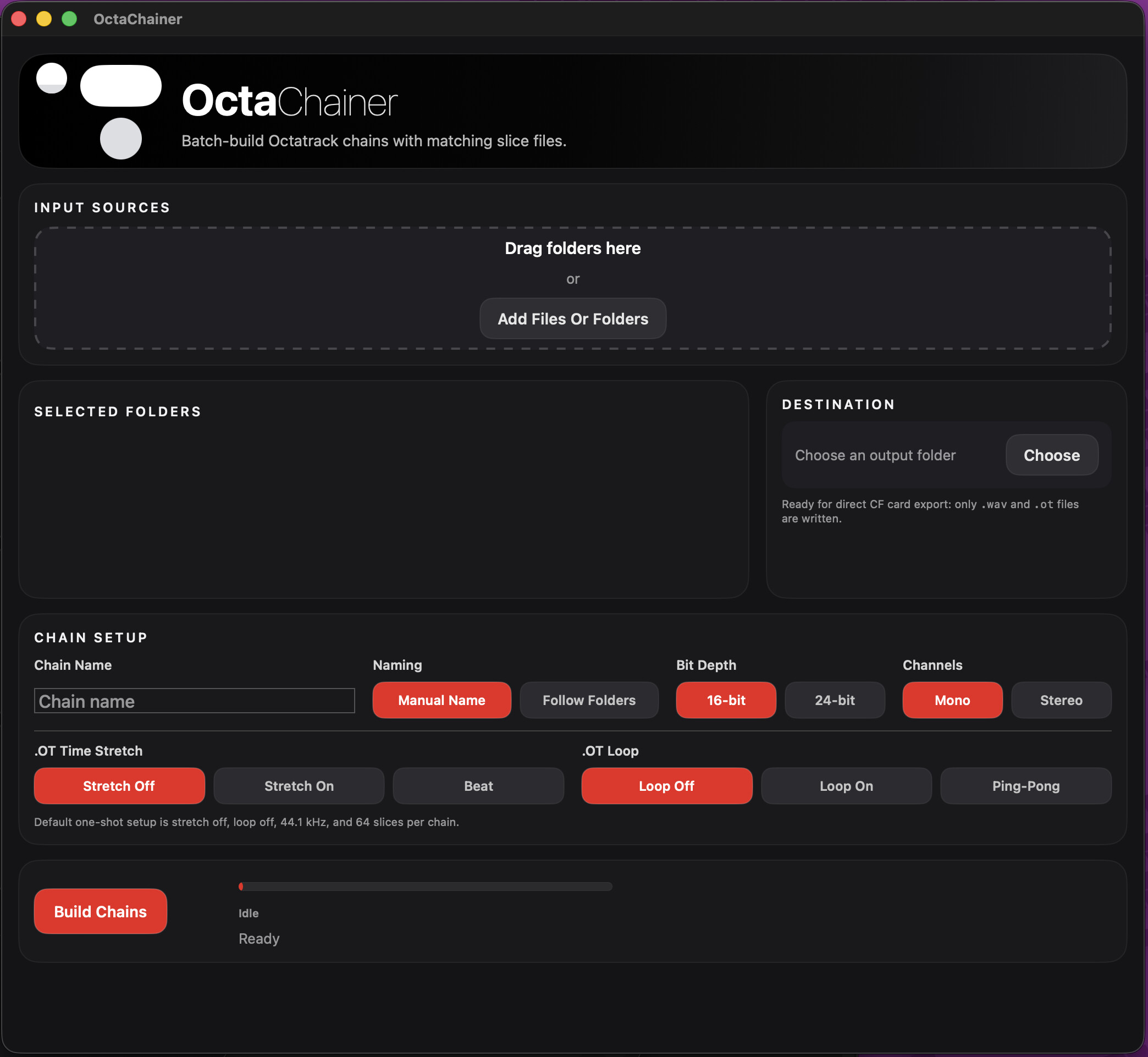Turn Loop On for the chain
This screenshot has width=1148, height=1057.
point(846,786)
